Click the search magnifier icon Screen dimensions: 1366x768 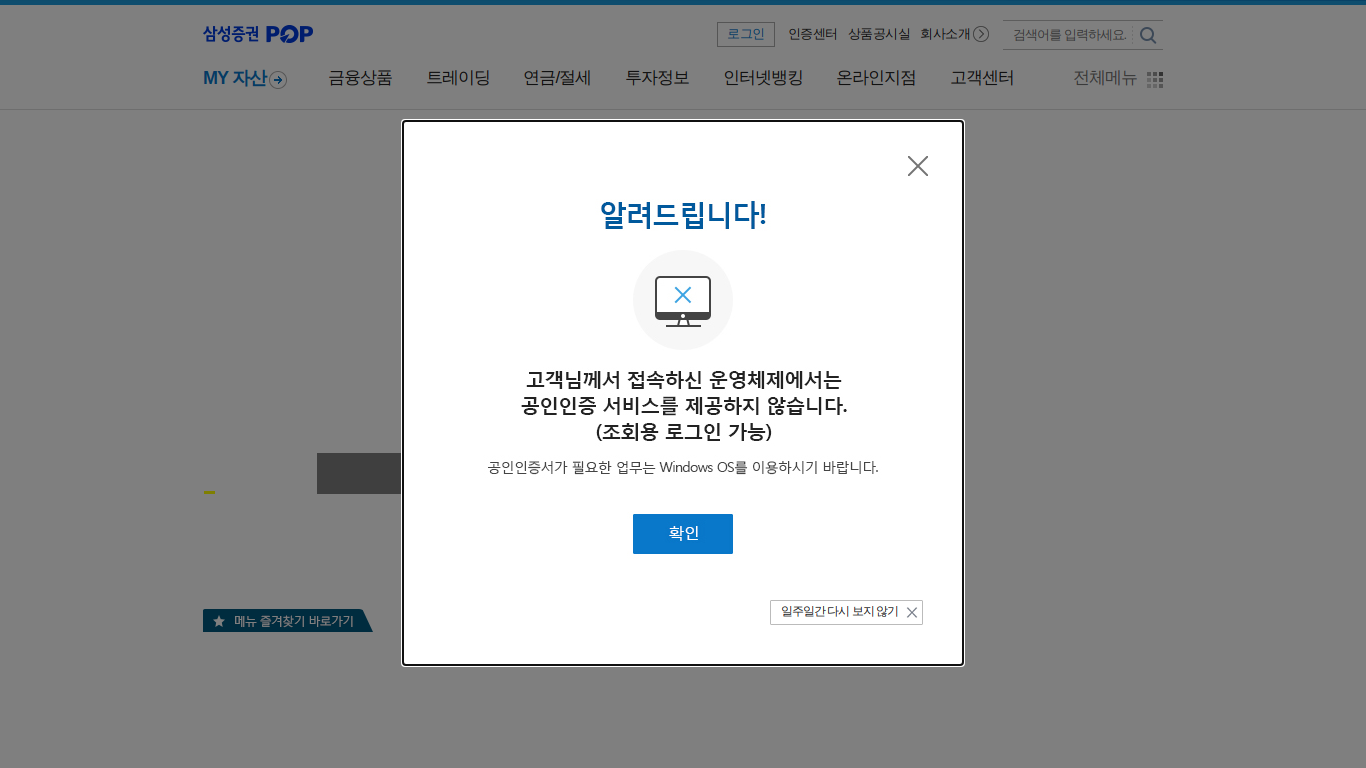1148,35
